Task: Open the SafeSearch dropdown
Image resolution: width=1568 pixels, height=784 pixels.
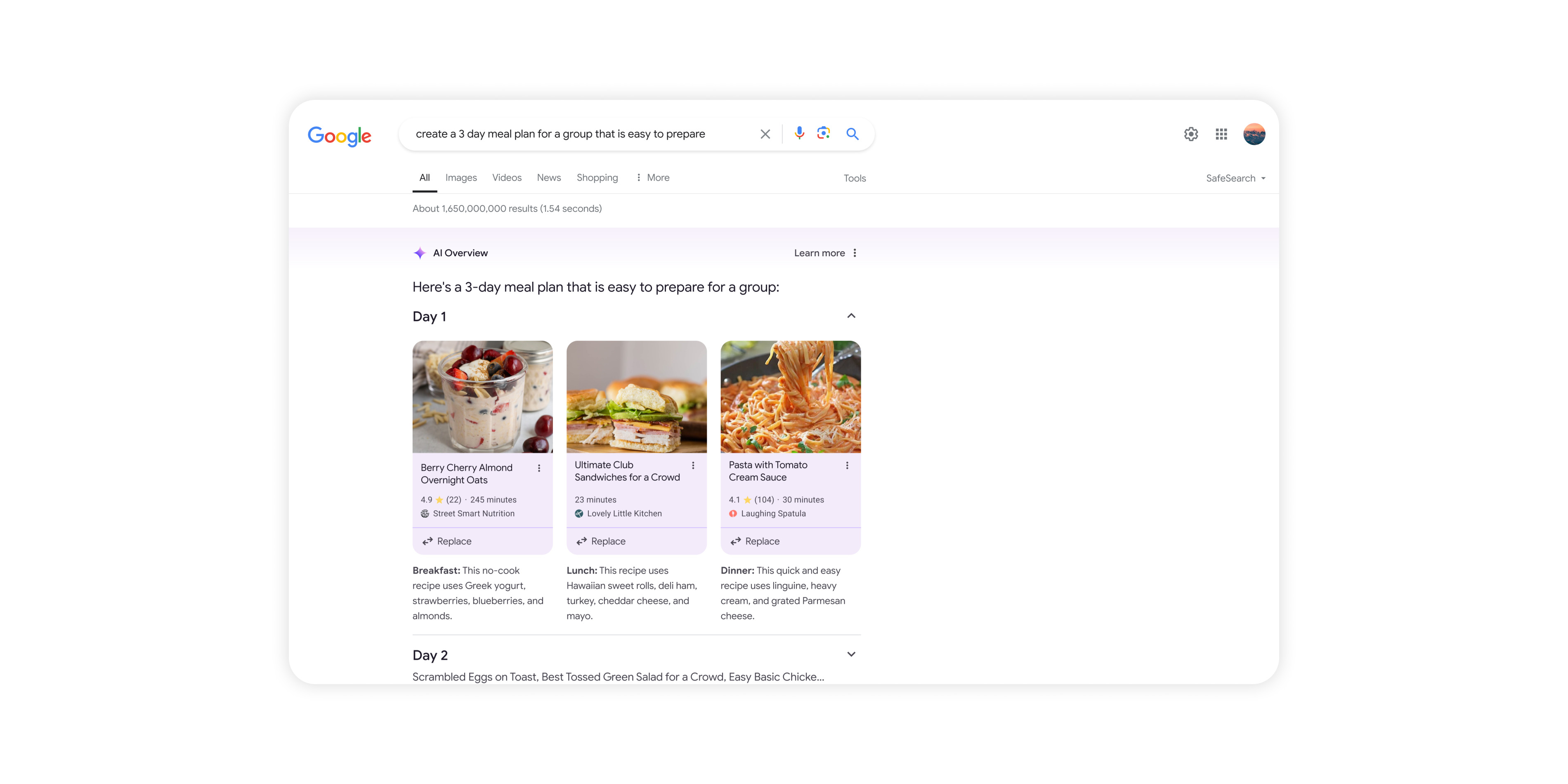Action: [1236, 178]
